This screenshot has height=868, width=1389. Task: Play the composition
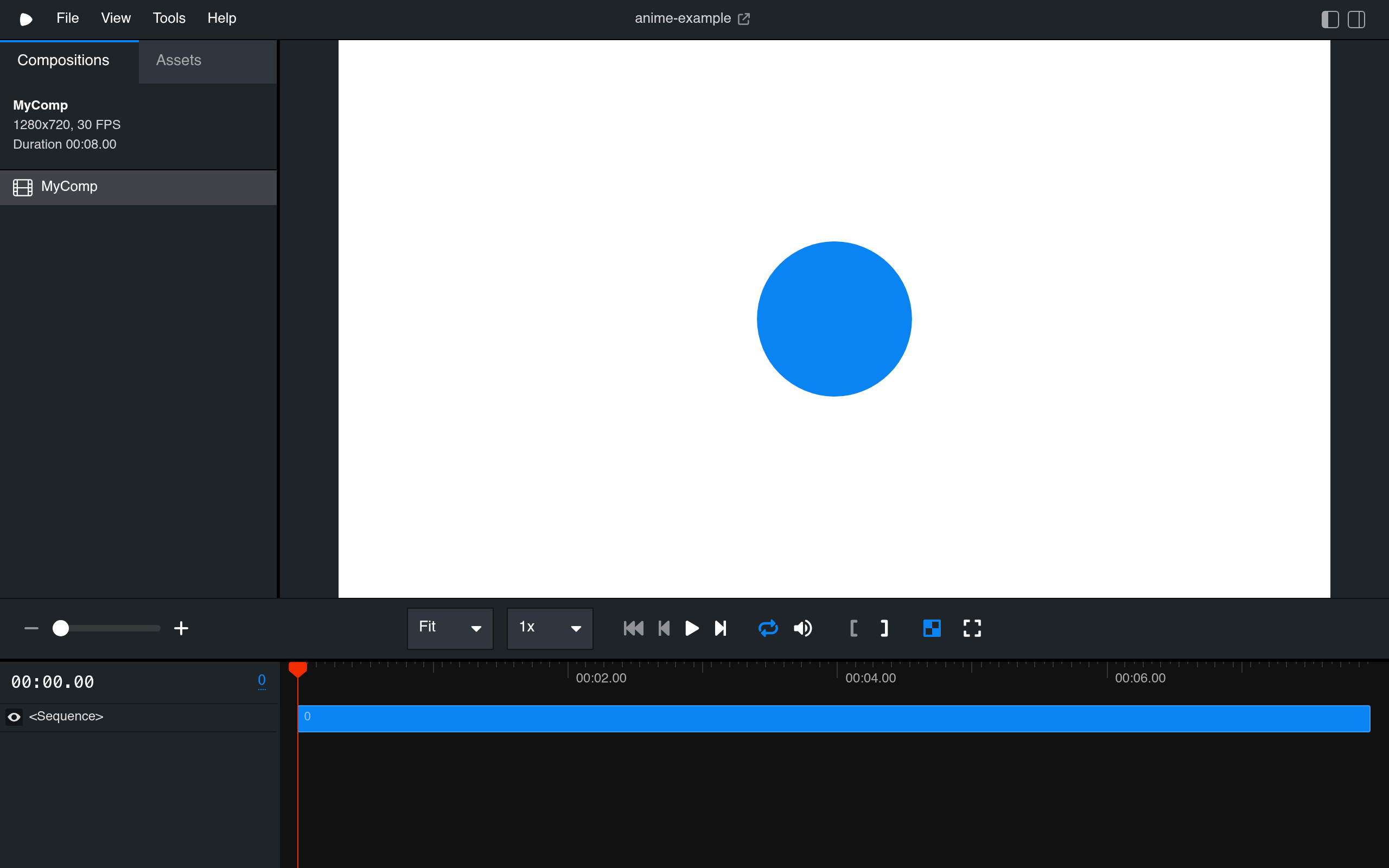pyautogui.click(x=692, y=628)
